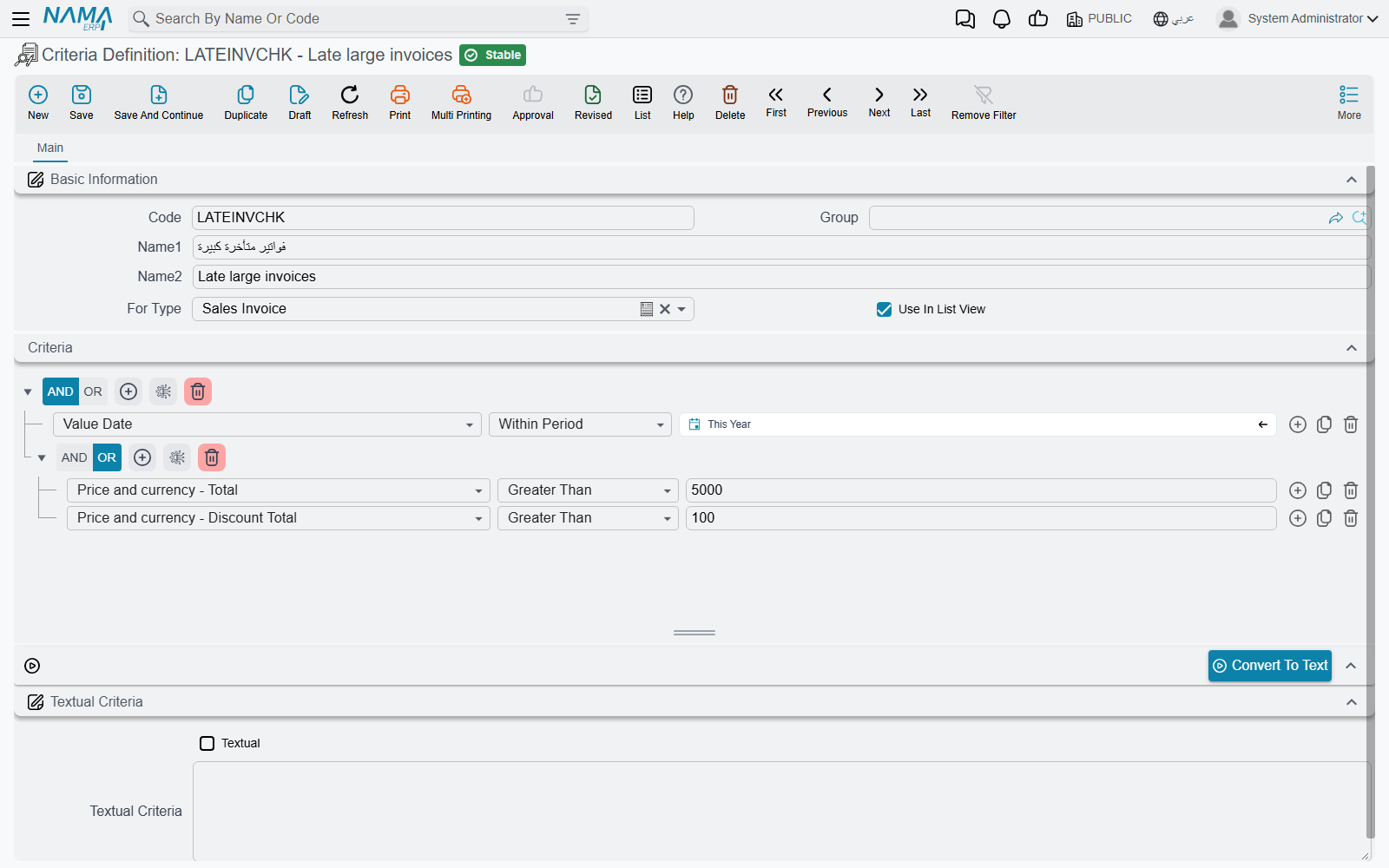Click the Main tab
This screenshot has width=1389, height=868.
(50, 148)
